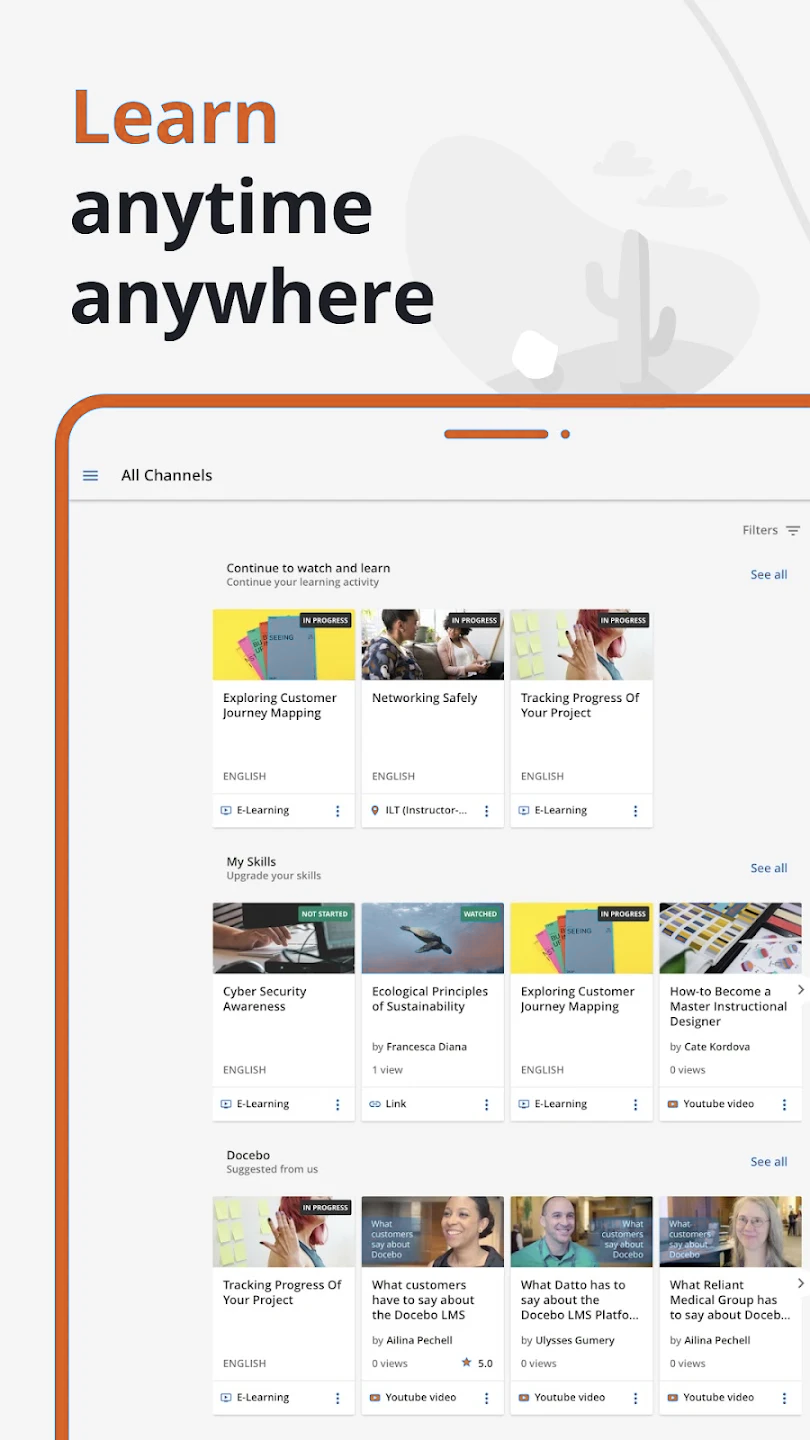The width and height of the screenshot is (810, 1440).
Task: Open options menu for Networking Safely card
Action: coord(487,811)
